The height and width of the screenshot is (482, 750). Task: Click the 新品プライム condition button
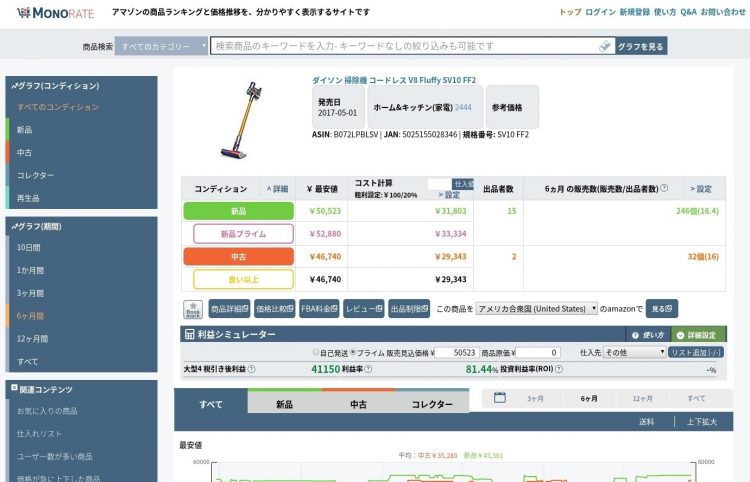click(243, 234)
